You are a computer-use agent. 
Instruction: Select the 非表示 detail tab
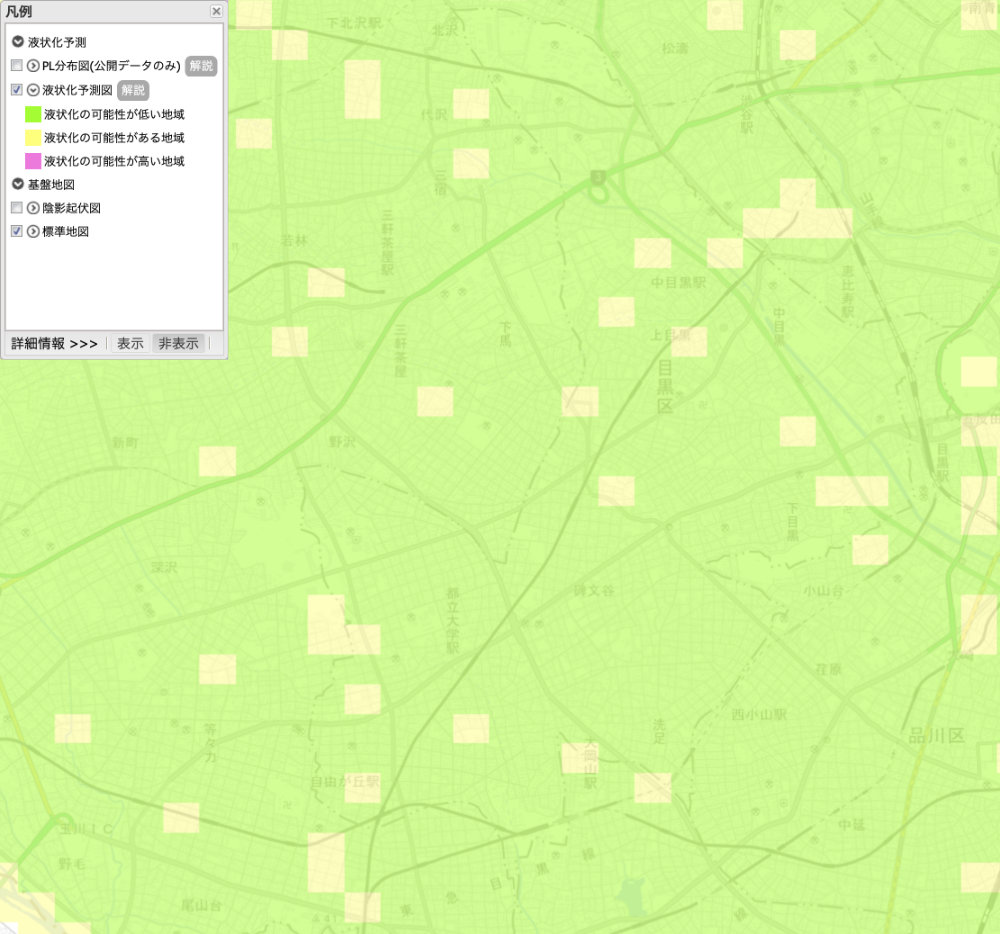(x=178, y=343)
